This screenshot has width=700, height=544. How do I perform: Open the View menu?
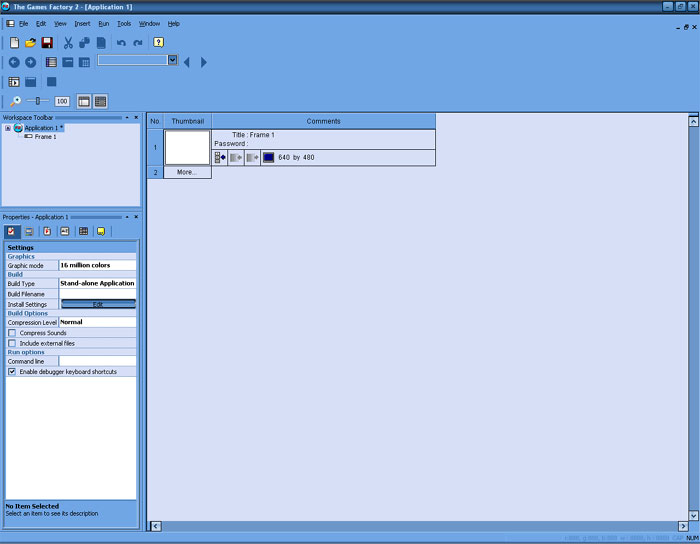click(60, 24)
